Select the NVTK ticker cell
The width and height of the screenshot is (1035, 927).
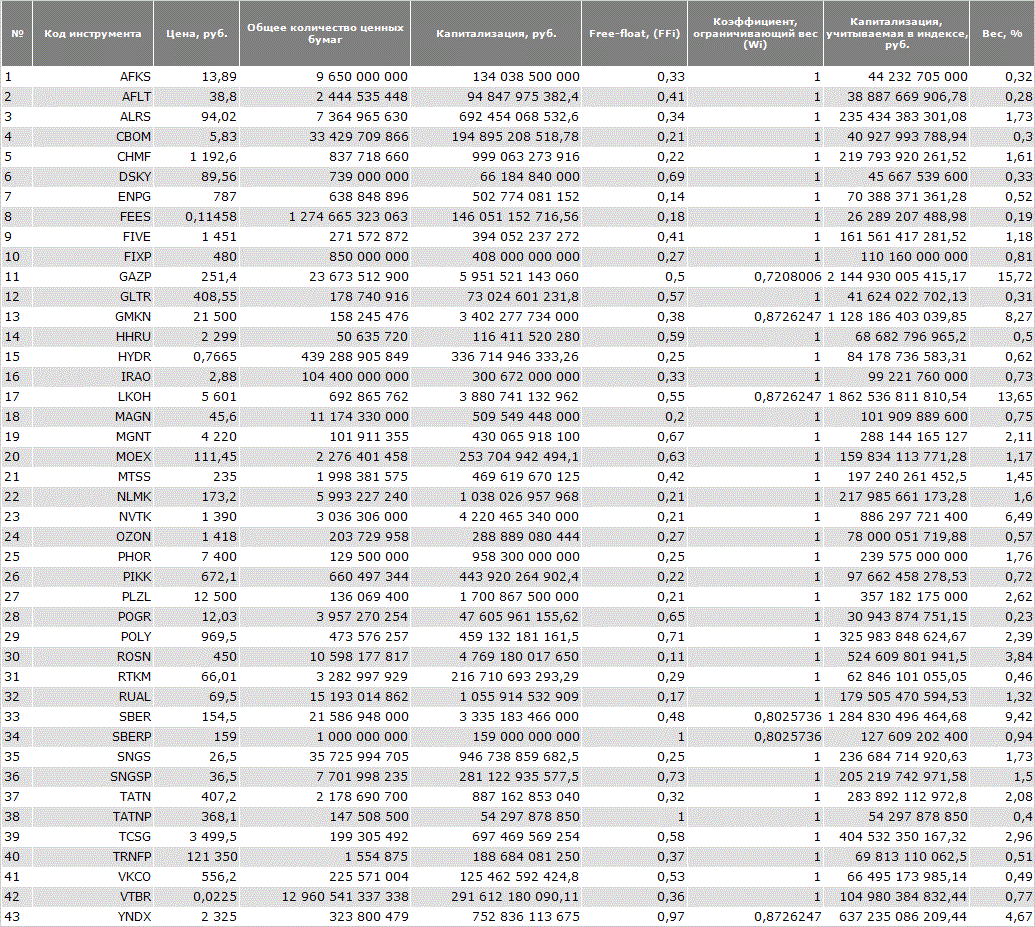point(92,517)
